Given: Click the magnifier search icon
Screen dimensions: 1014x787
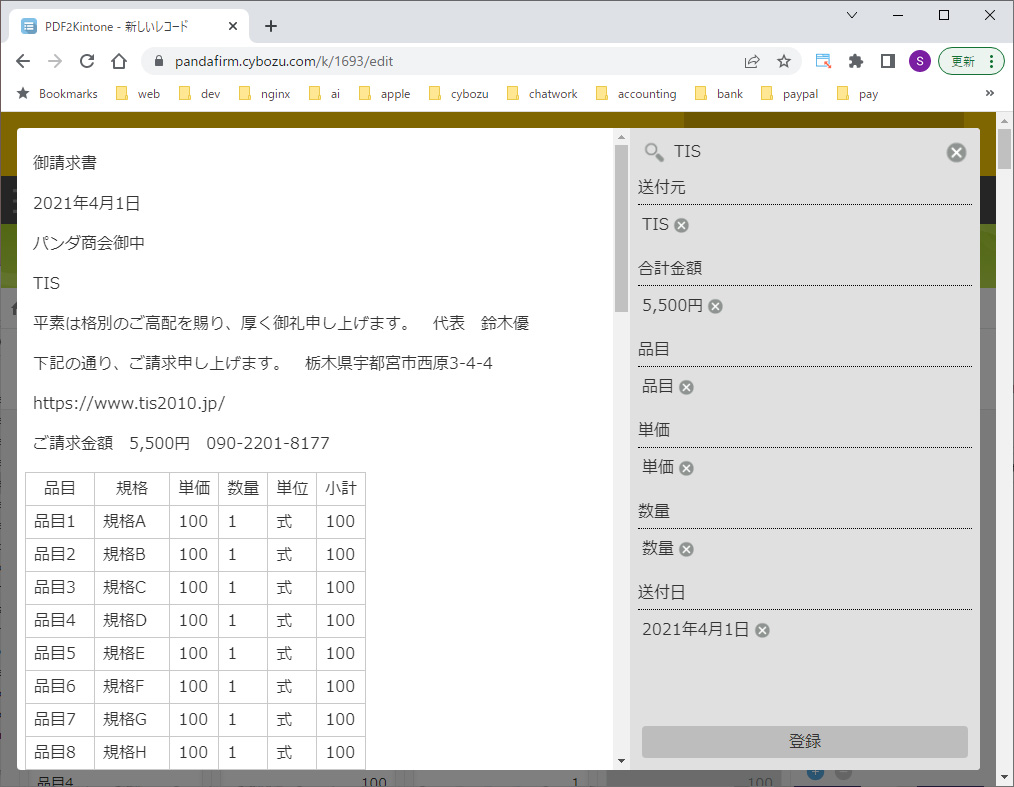Looking at the screenshot, I should pyautogui.click(x=654, y=152).
